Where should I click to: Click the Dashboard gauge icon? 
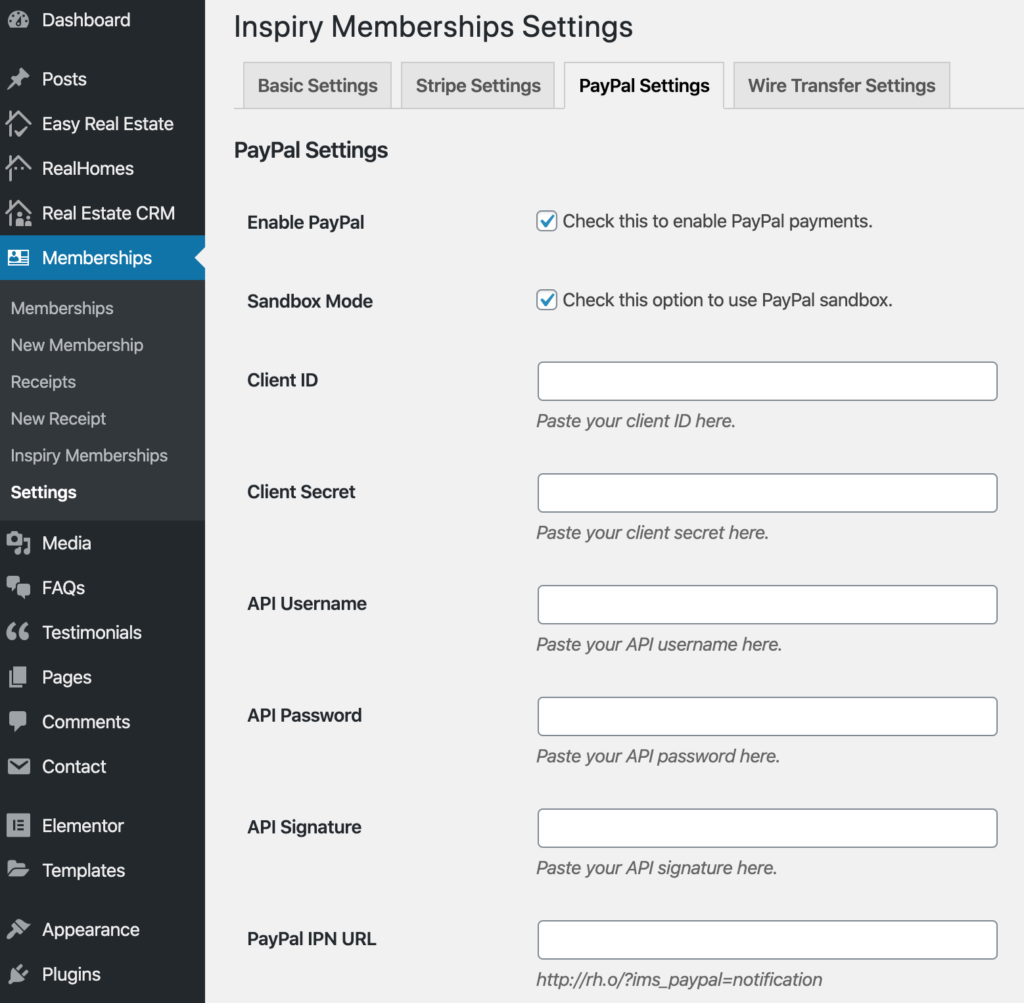[x=19, y=20]
